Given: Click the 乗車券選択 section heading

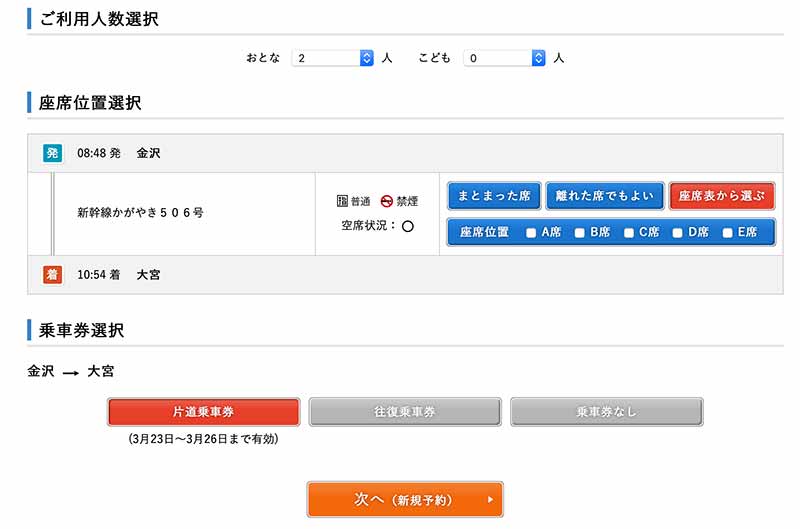Looking at the screenshot, I should coord(82,330).
